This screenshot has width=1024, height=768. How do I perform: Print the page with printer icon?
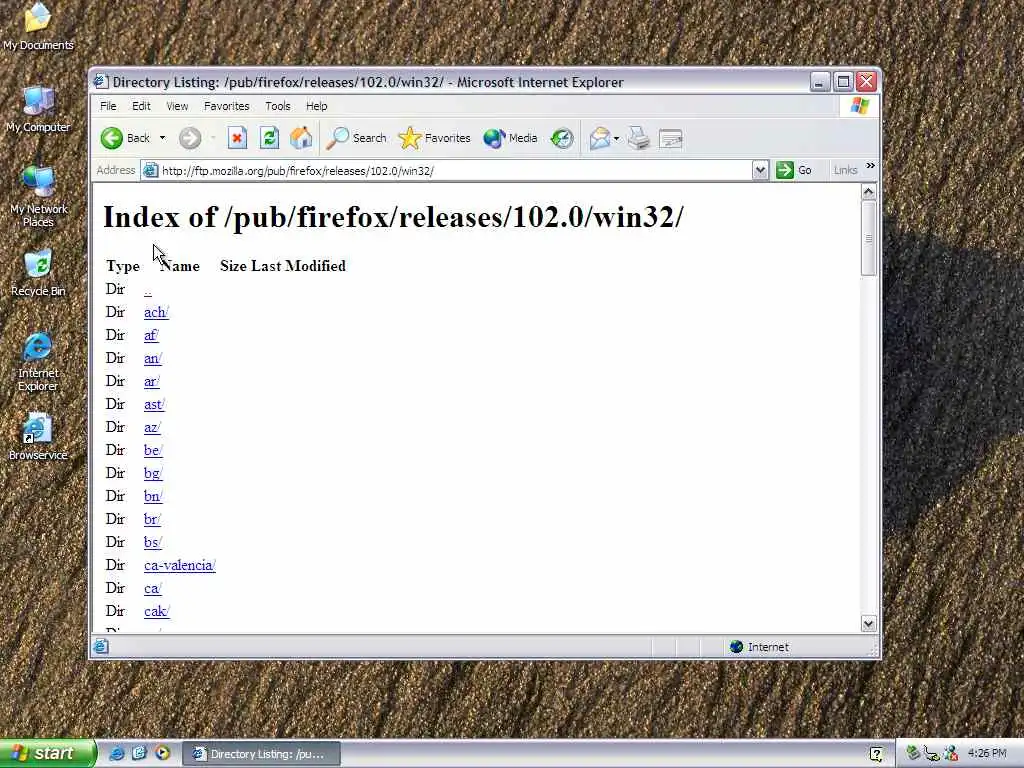pyautogui.click(x=638, y=138)
